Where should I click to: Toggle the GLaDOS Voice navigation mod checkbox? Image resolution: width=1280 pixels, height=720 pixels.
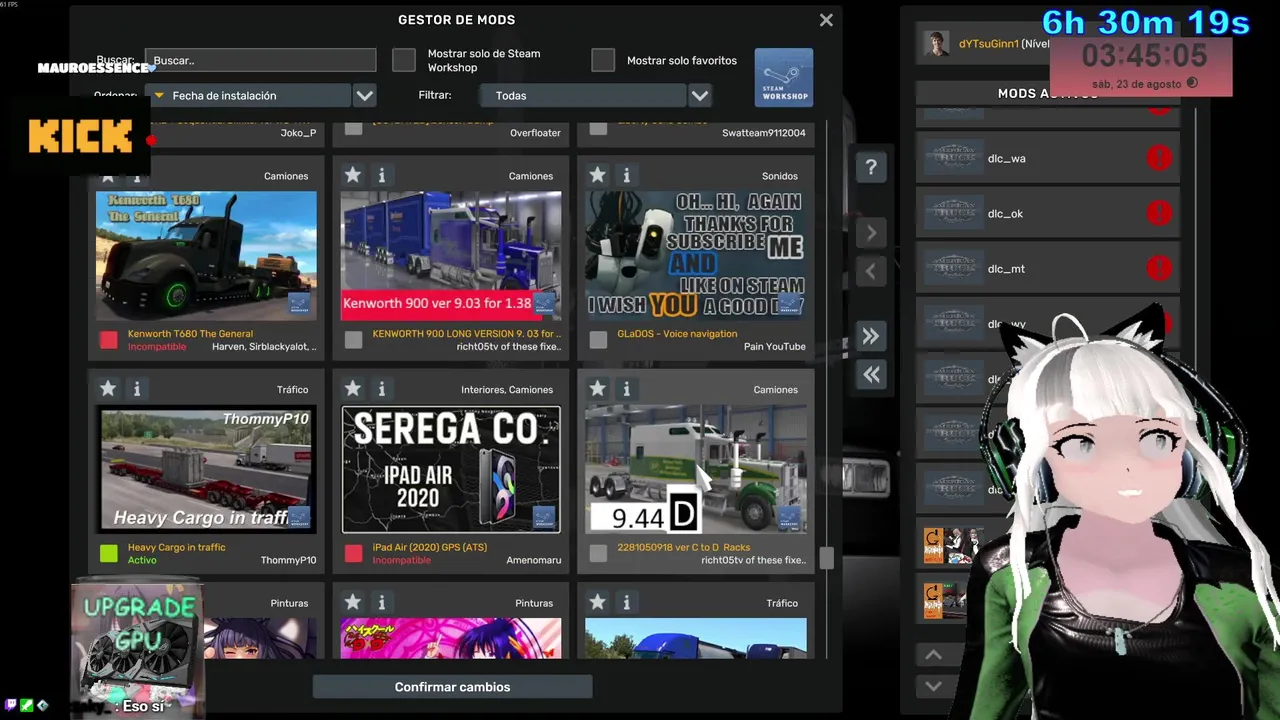[x=598, y=340]
